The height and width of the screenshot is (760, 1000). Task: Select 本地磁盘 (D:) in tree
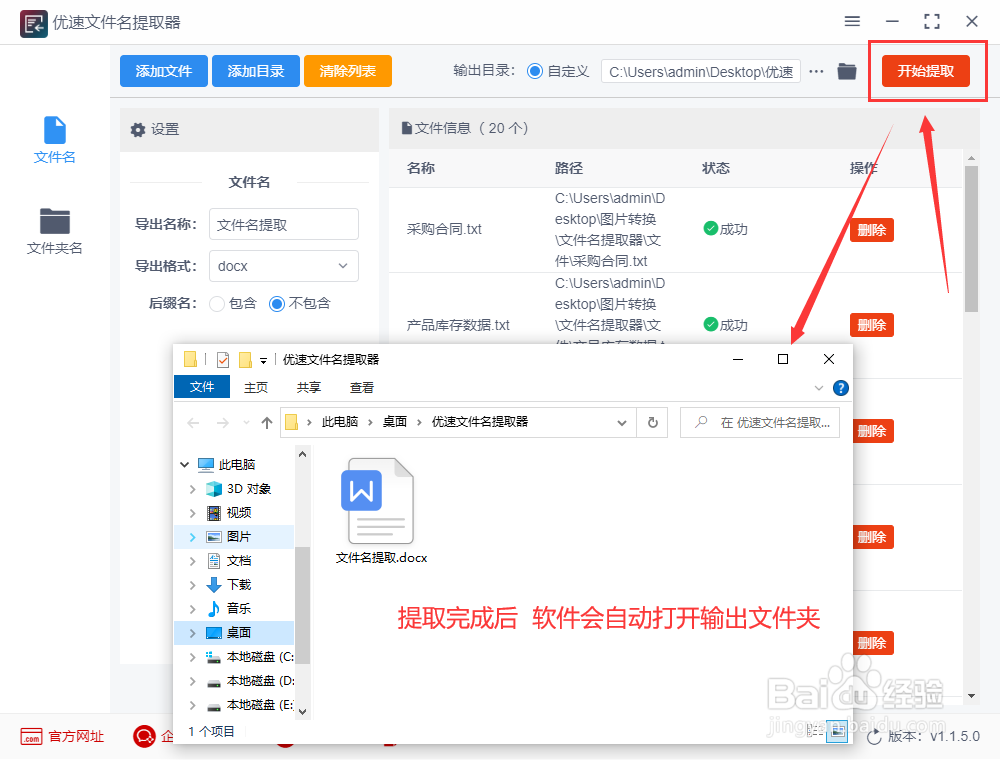249,681
